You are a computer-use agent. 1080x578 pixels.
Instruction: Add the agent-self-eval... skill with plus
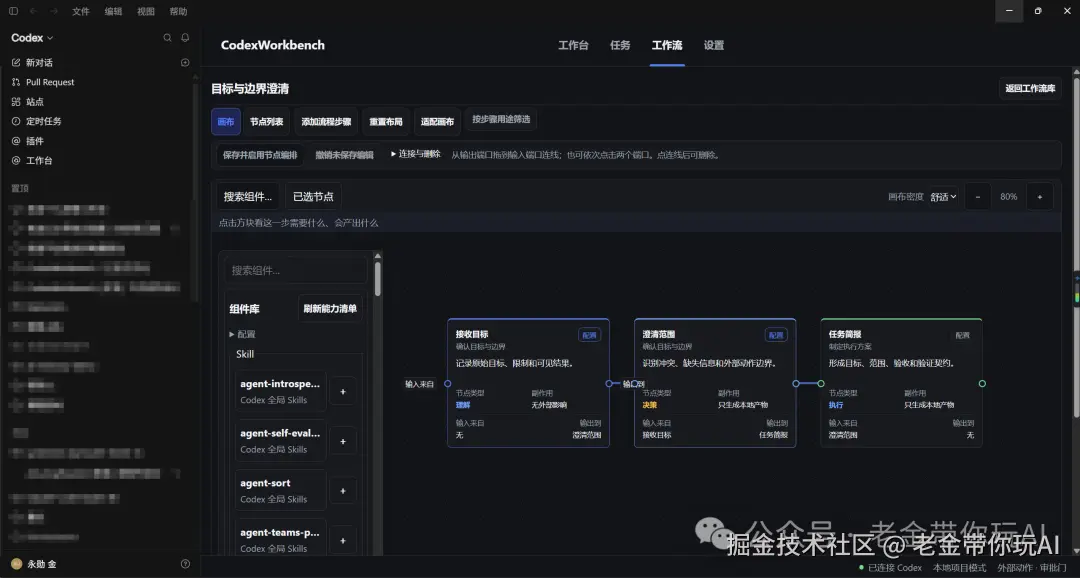(343, 442)
